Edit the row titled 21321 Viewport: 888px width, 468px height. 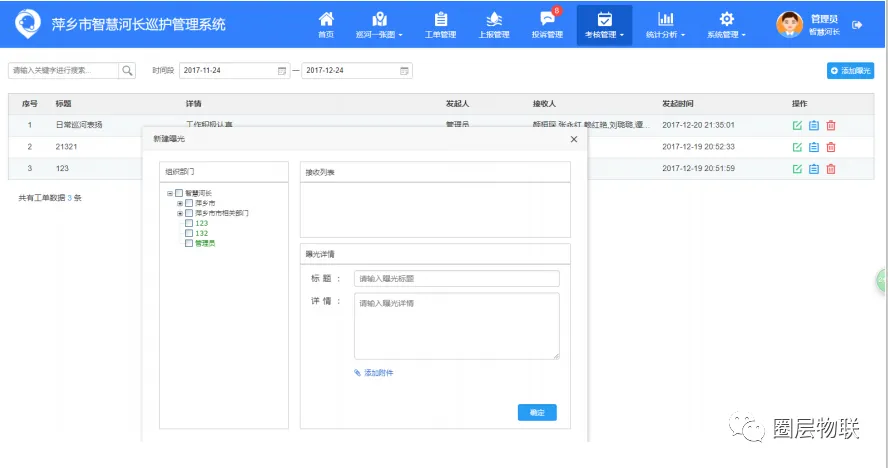[797, 147]
